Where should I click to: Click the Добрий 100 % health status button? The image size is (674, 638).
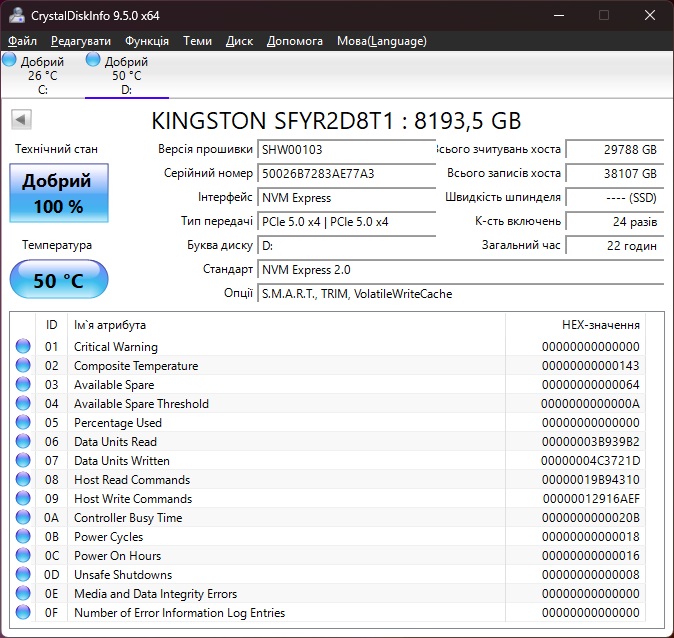point(59,193)
